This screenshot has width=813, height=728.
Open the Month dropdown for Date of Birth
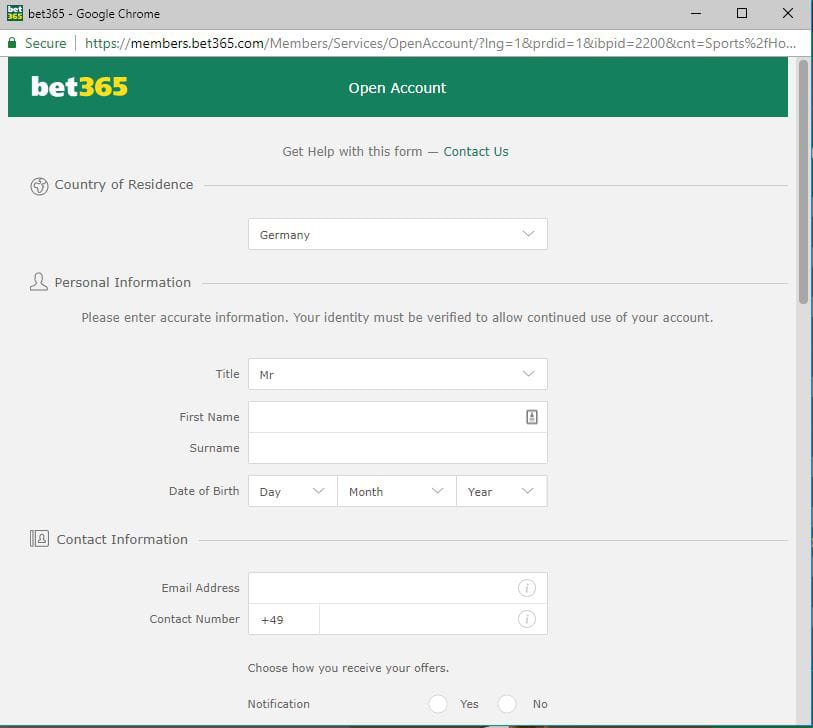397,491
